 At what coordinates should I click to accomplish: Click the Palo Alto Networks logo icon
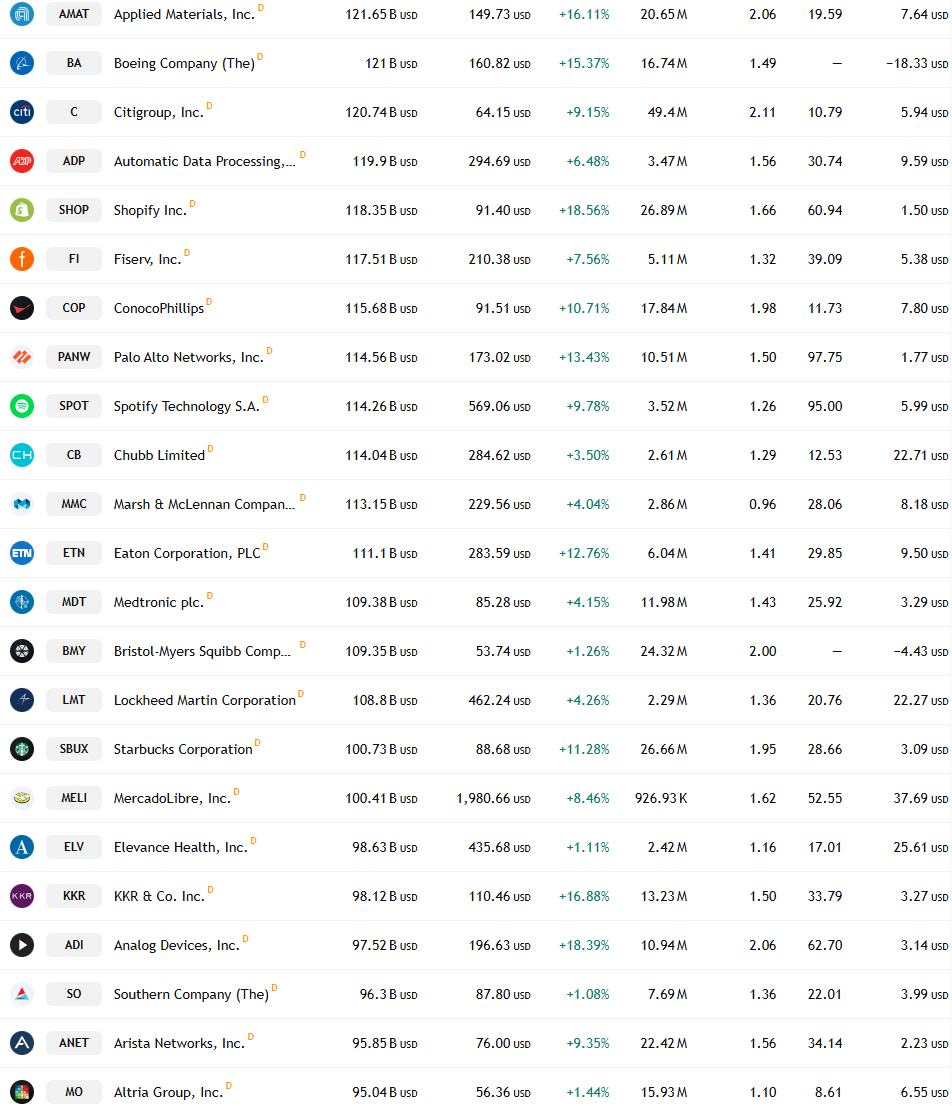(x=22, y=357)
